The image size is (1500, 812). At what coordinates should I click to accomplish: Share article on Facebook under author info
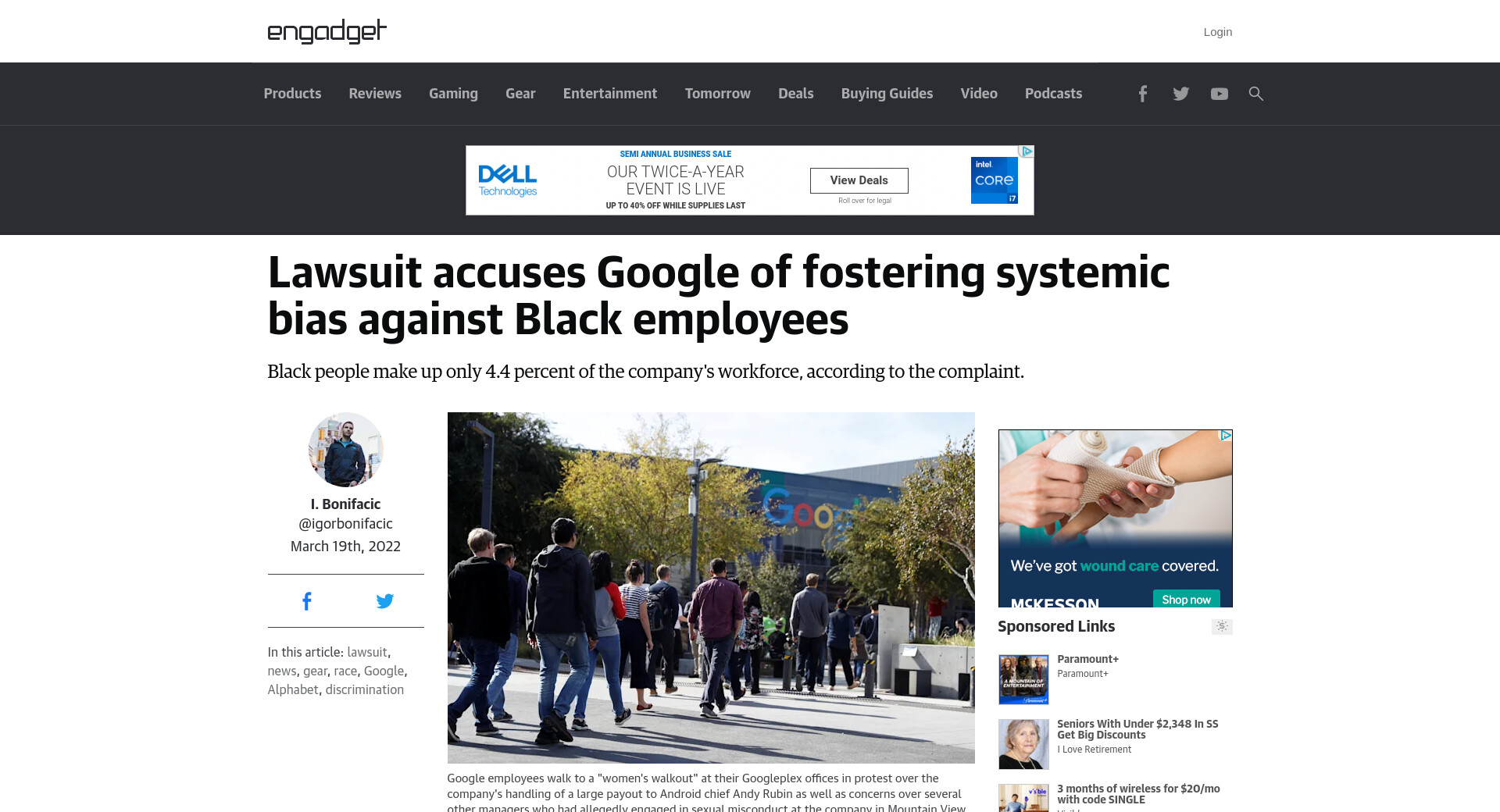coord(307,601)
